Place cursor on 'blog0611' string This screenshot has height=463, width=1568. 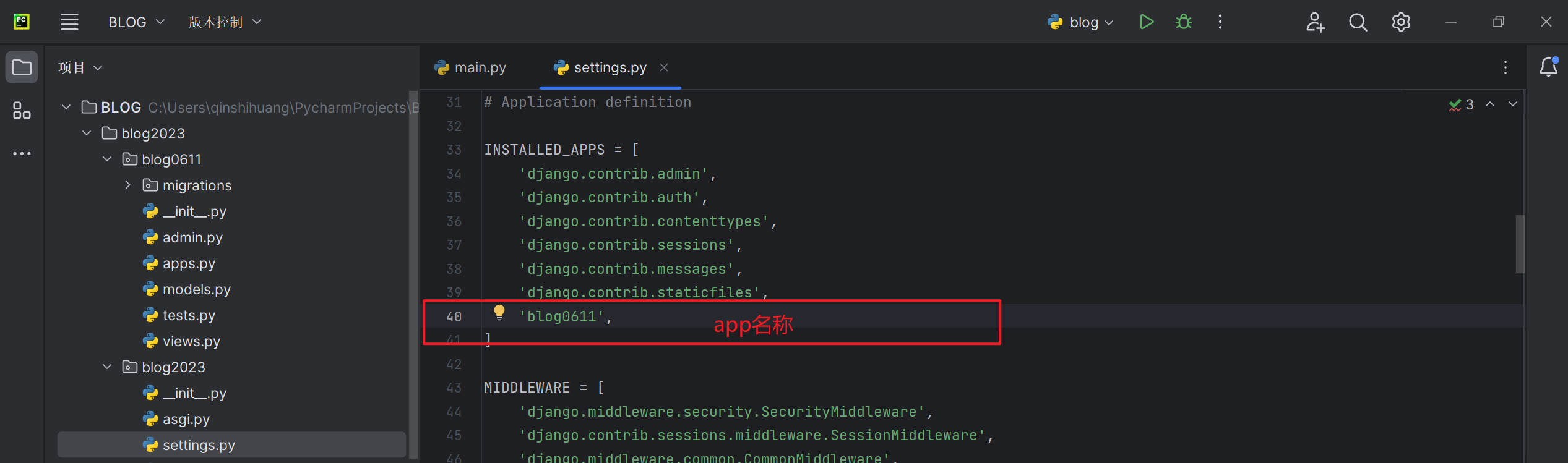coord(561,316)
